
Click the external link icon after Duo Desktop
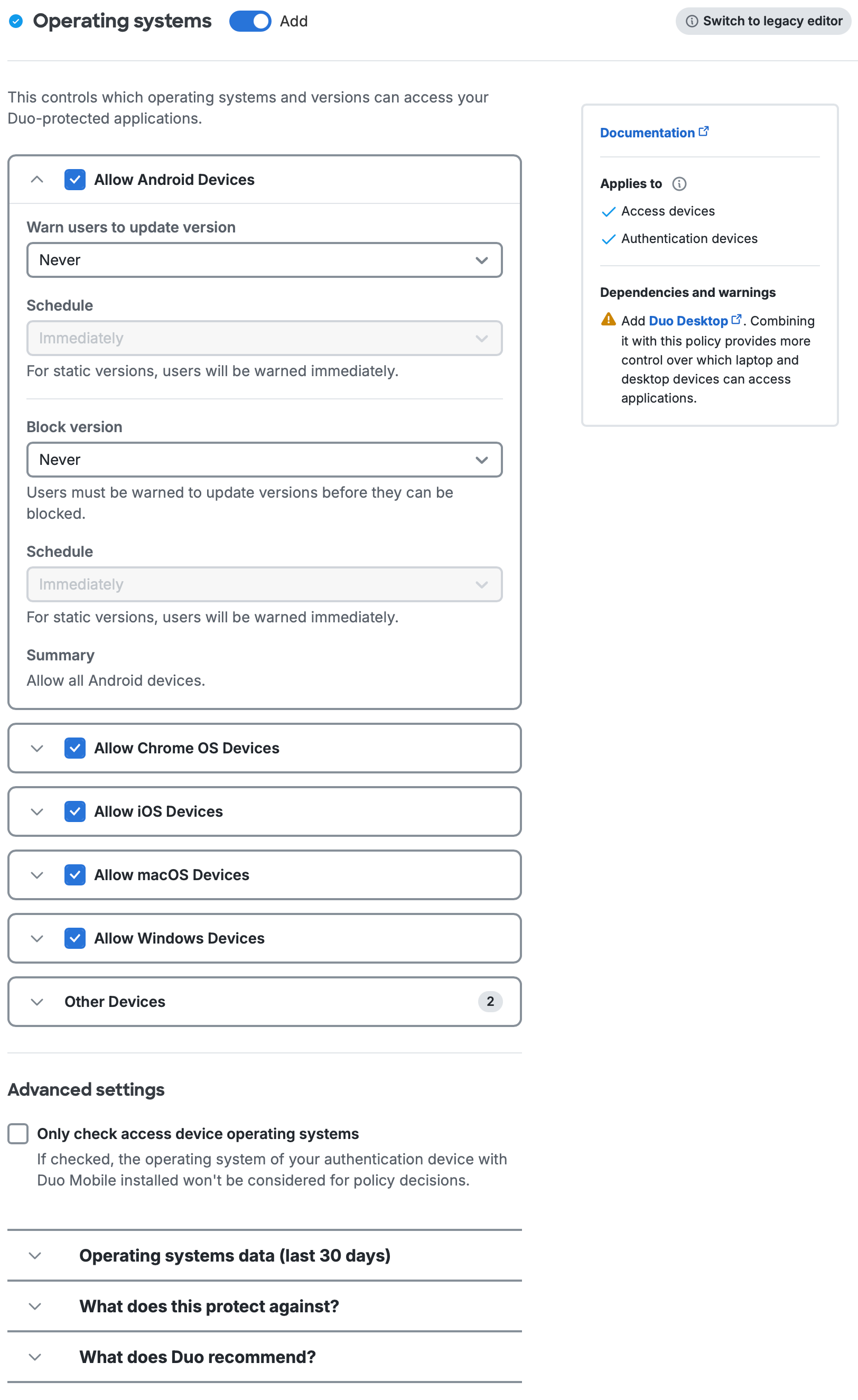[736, 319]
